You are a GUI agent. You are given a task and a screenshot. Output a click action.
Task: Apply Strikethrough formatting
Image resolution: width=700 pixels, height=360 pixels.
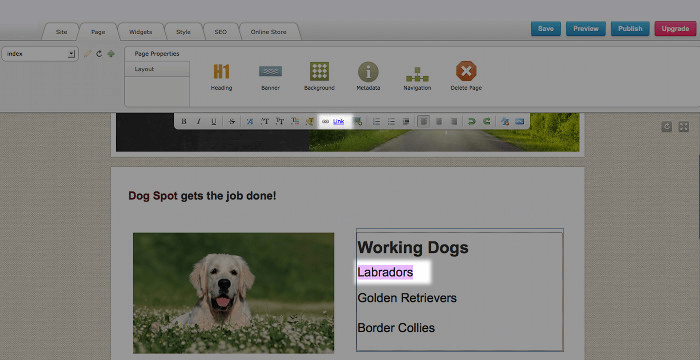pos(231,121)
